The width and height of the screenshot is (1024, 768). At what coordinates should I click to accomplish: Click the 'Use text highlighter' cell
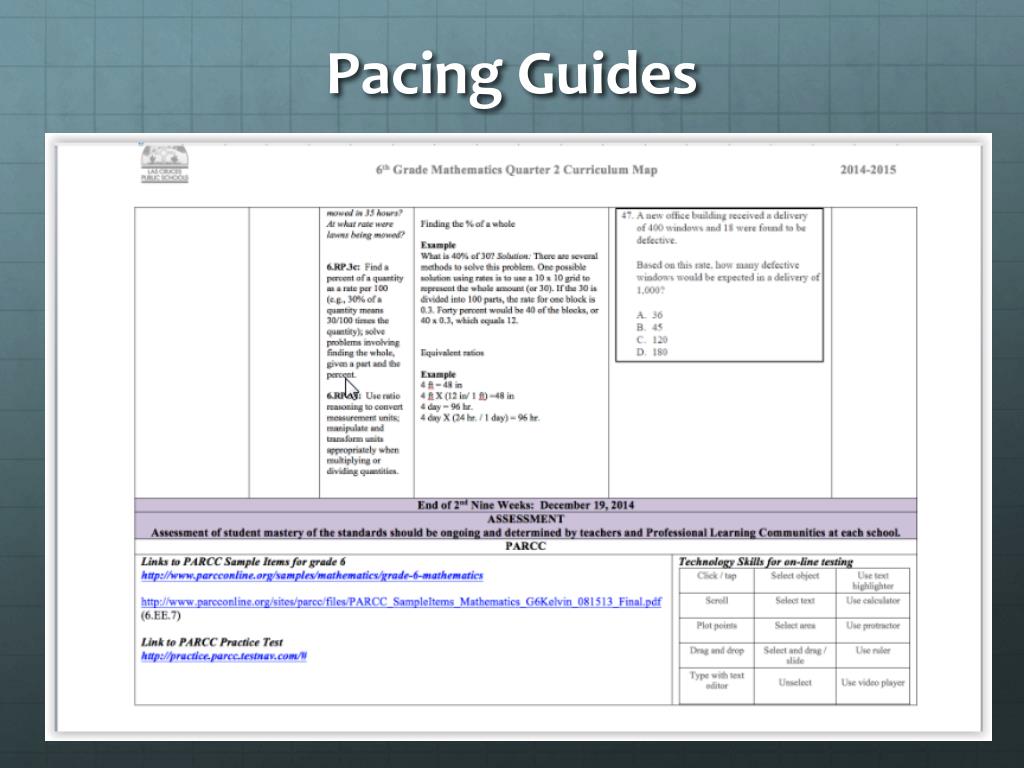coord(873,581)
